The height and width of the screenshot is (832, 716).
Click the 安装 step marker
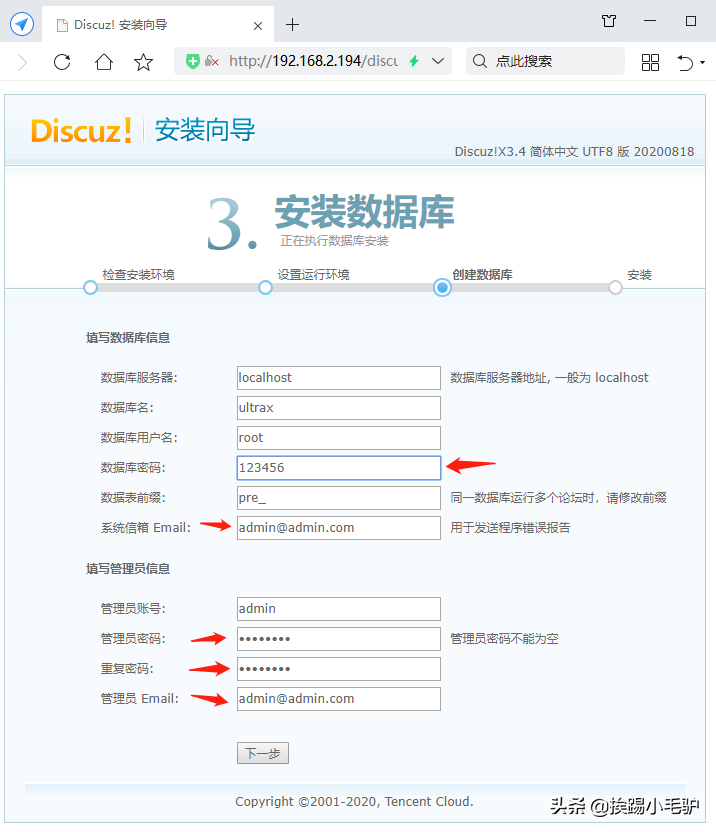click(x=615, y=288)
